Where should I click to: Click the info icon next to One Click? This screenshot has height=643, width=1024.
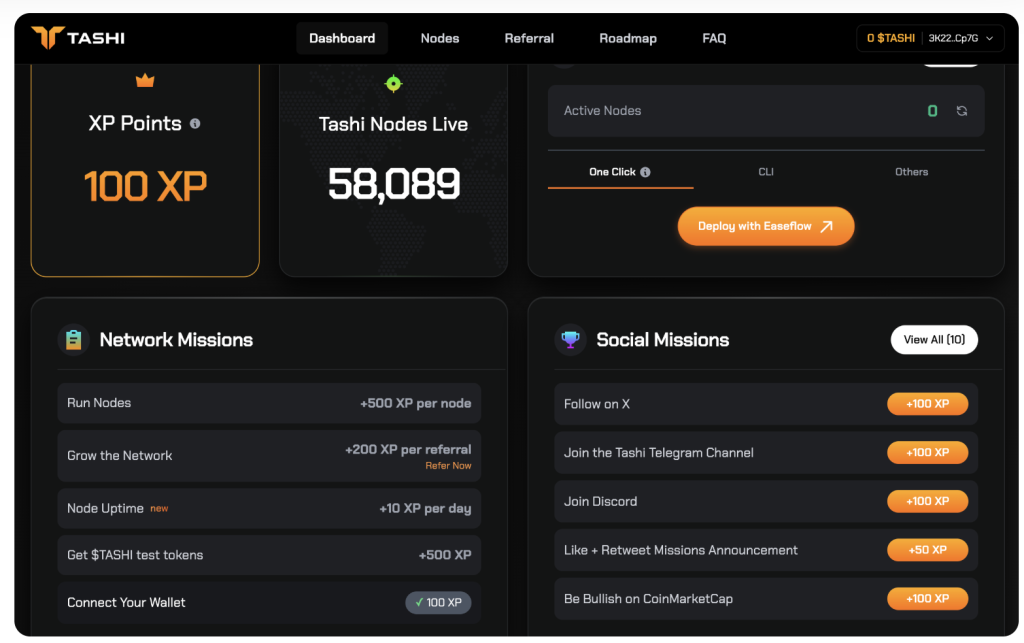(645, 172)
